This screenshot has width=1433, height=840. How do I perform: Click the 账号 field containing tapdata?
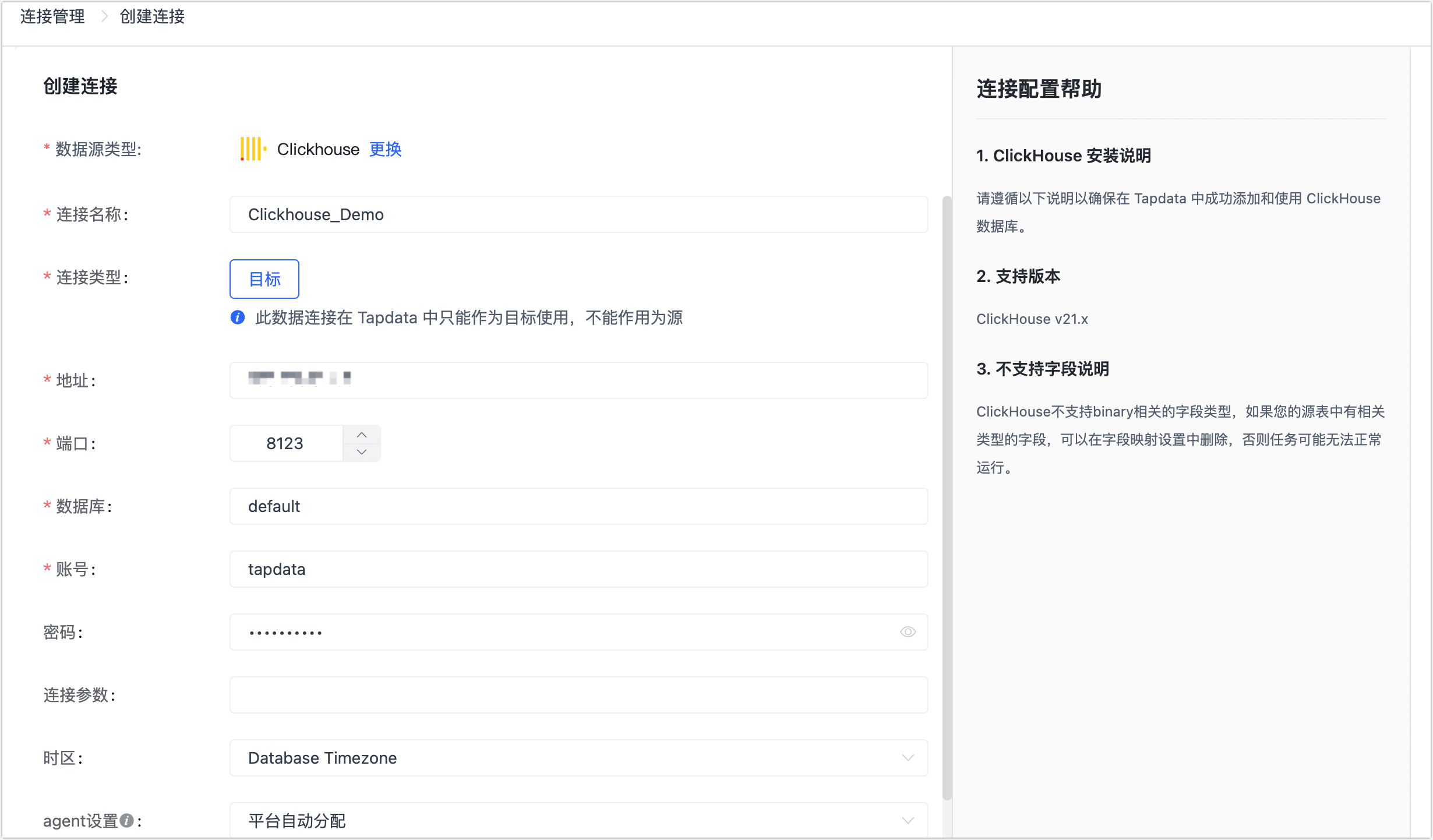coord(578,569)
